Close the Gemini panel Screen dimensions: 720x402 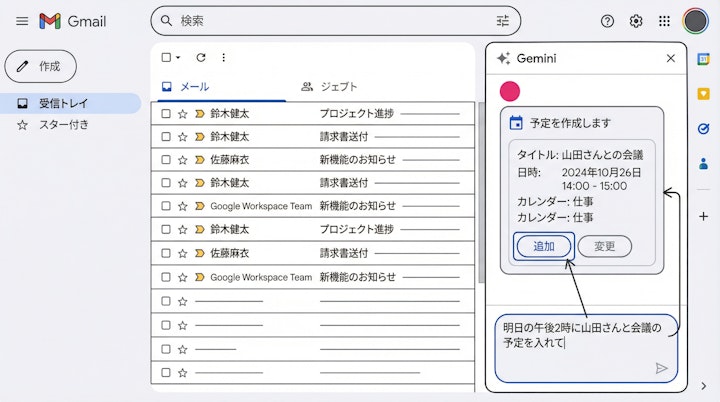point(670,58)
